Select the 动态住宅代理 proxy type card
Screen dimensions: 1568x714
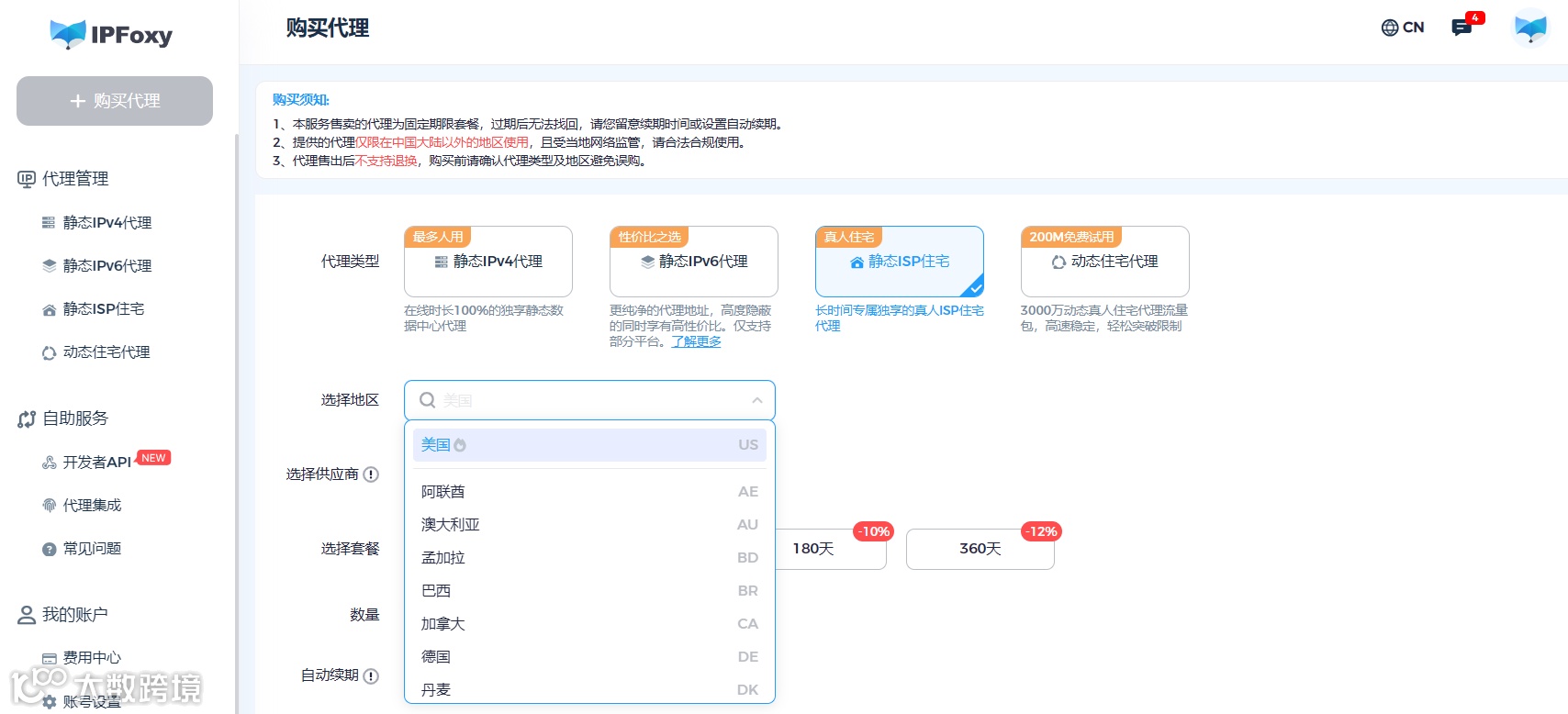[1105, 262]
